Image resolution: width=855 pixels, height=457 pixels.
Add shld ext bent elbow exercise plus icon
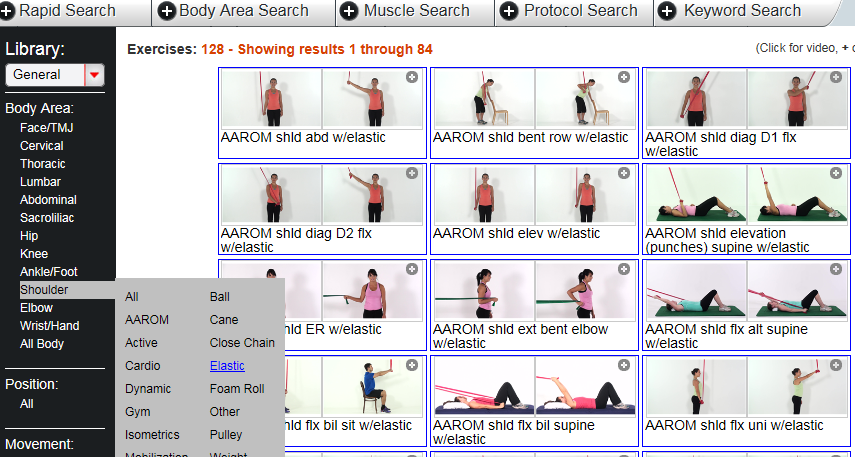(x=624, y=269)
